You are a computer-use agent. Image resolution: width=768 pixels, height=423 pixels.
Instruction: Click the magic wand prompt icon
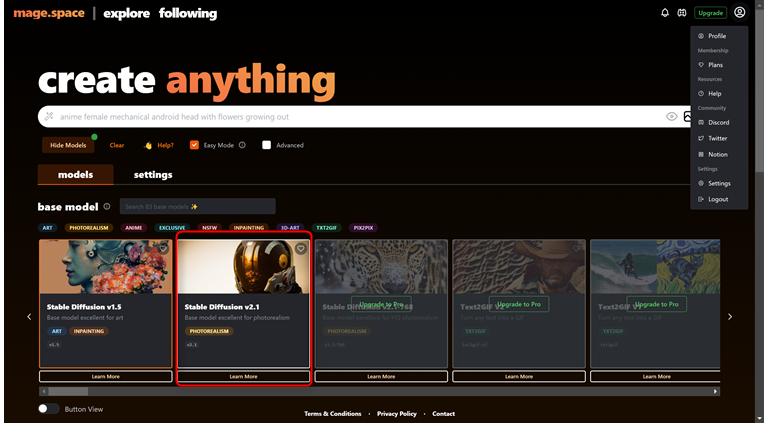pos(49,116)
